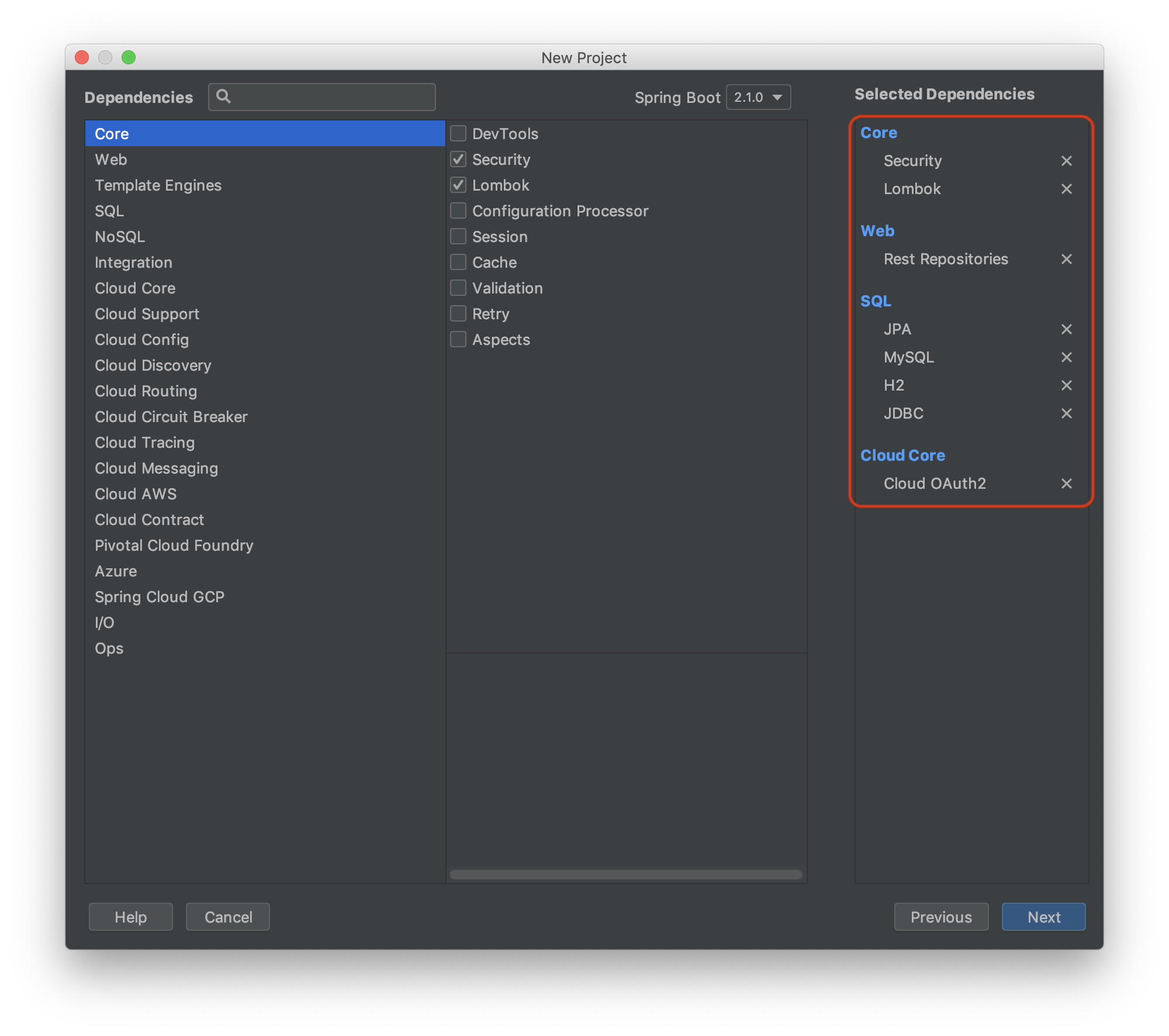Click the Help button
This screenshot has width=1169, height=1036.
(131, 917)
